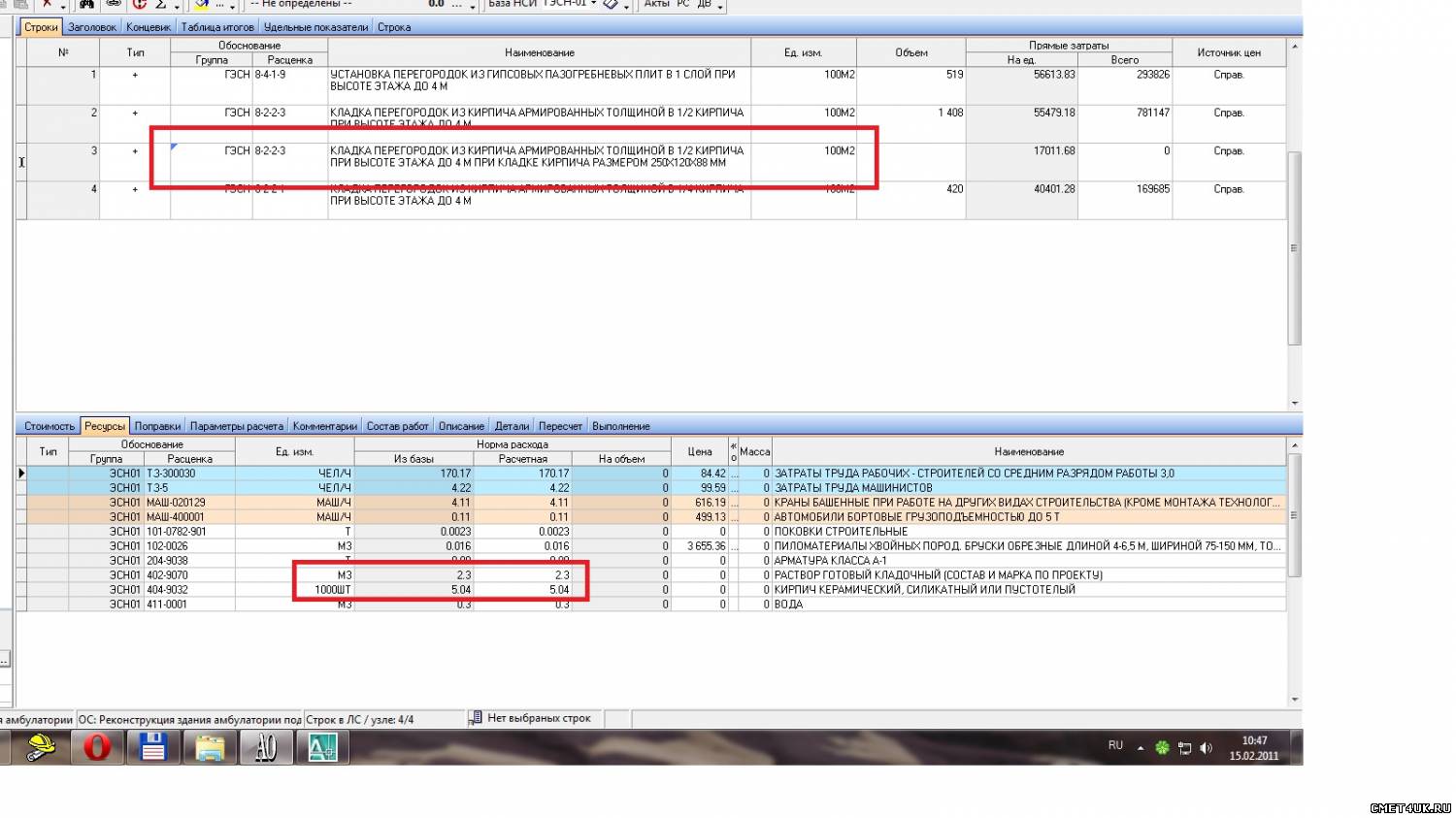This screenshot has height=818, width=1456.
Task: Click the volume speaker tray icon
Action: (x=1207, y=748)
